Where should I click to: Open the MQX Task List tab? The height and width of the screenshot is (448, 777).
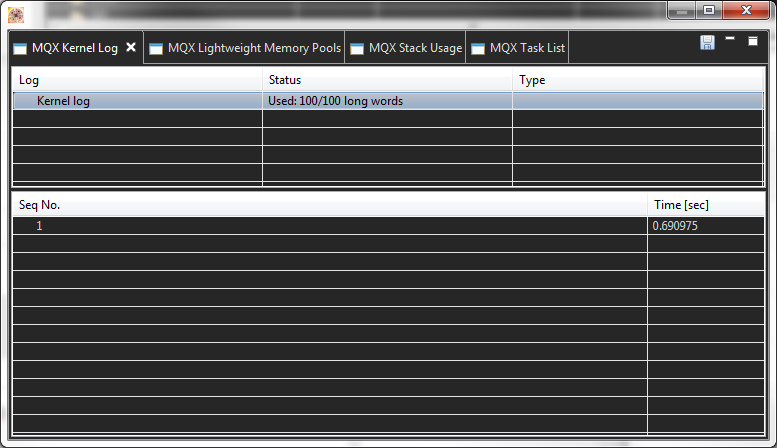click(x=517, y=48)
